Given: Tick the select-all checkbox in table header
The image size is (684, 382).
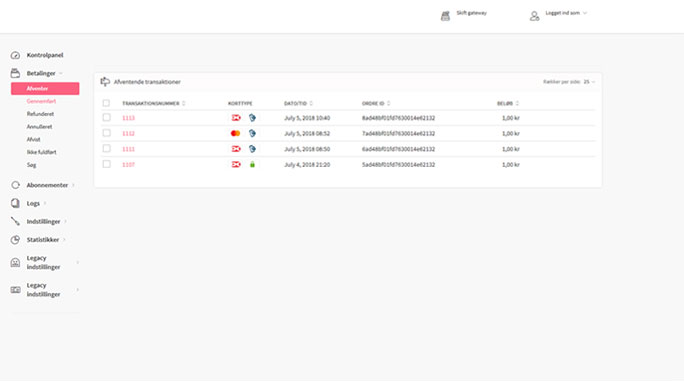Looking at the screenshot, I should [x=106, y=103].
